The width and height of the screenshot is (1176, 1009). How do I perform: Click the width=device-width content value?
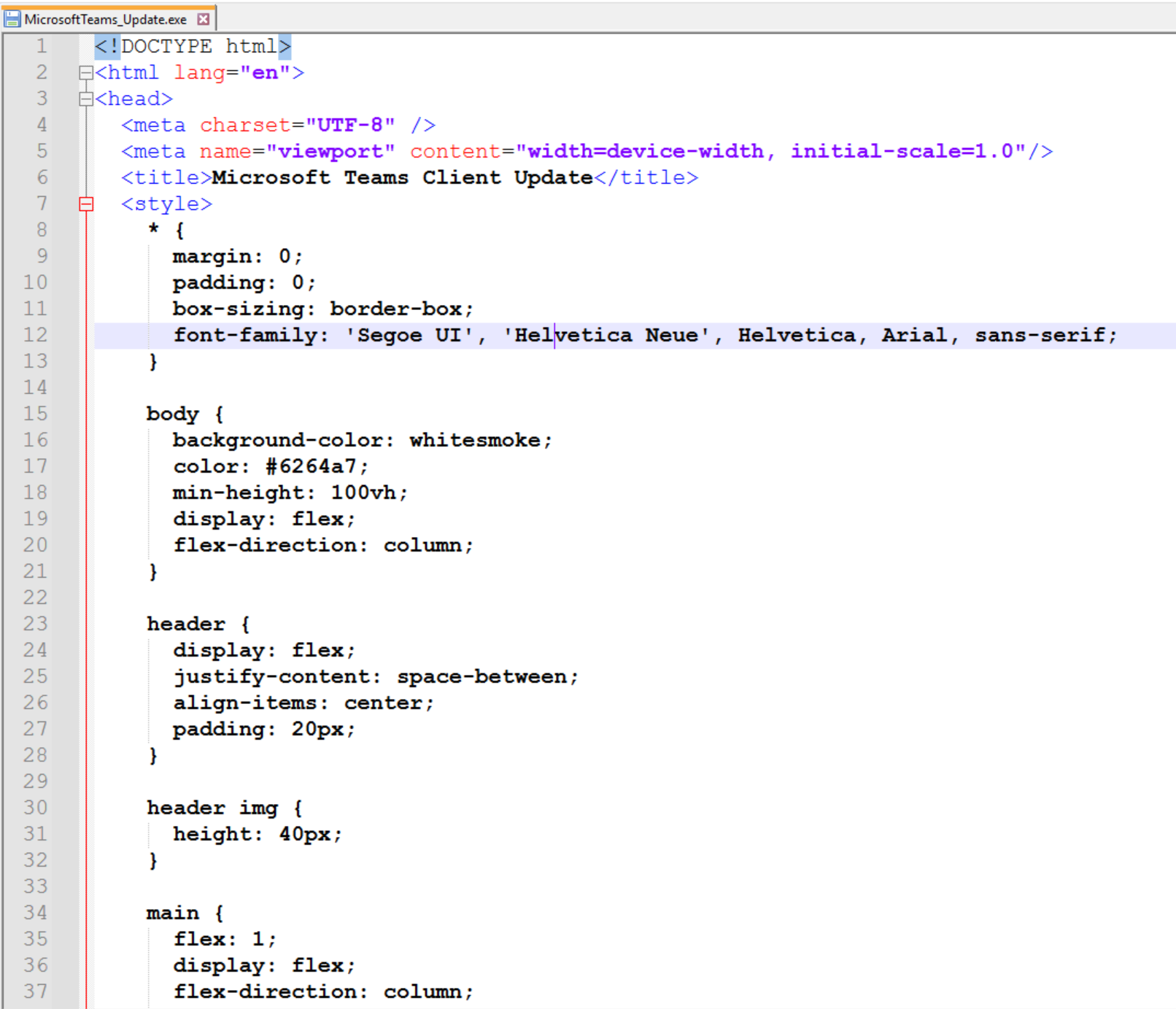tap(646, 151)
